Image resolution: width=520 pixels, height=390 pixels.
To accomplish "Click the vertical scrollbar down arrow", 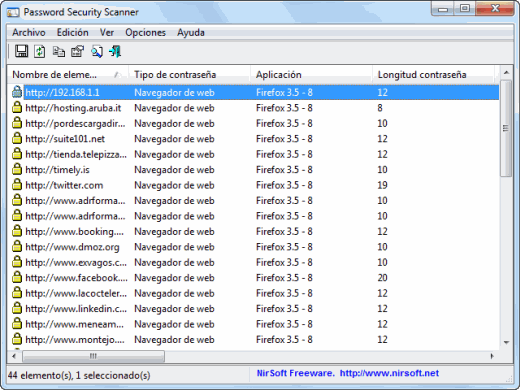I will click(506, 342).
